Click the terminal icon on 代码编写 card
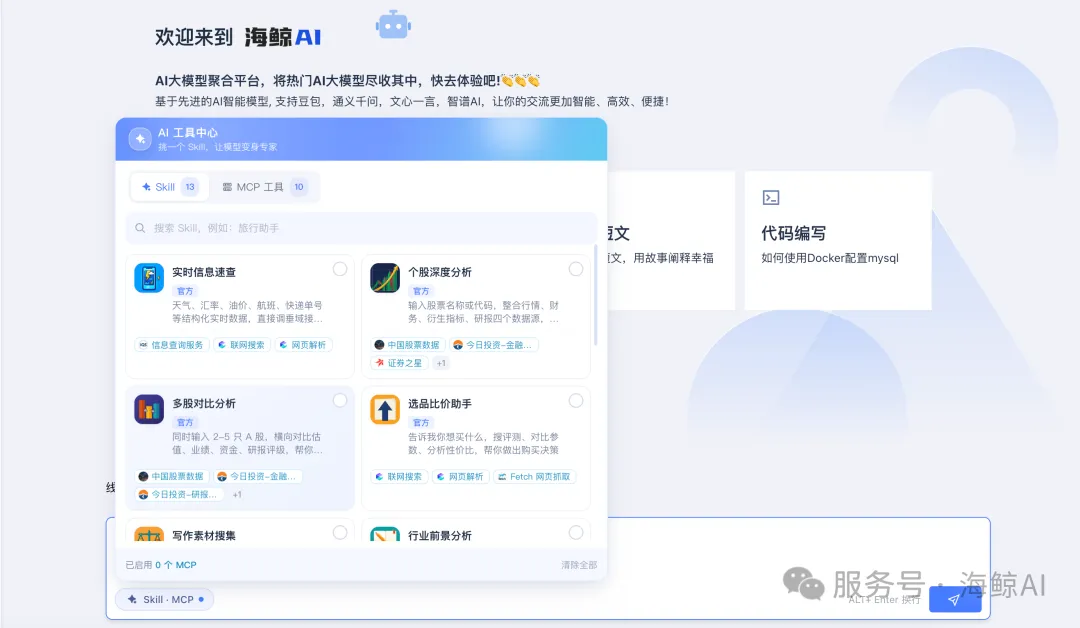Viewport: 1080px width, 628px height. point(771,198)
